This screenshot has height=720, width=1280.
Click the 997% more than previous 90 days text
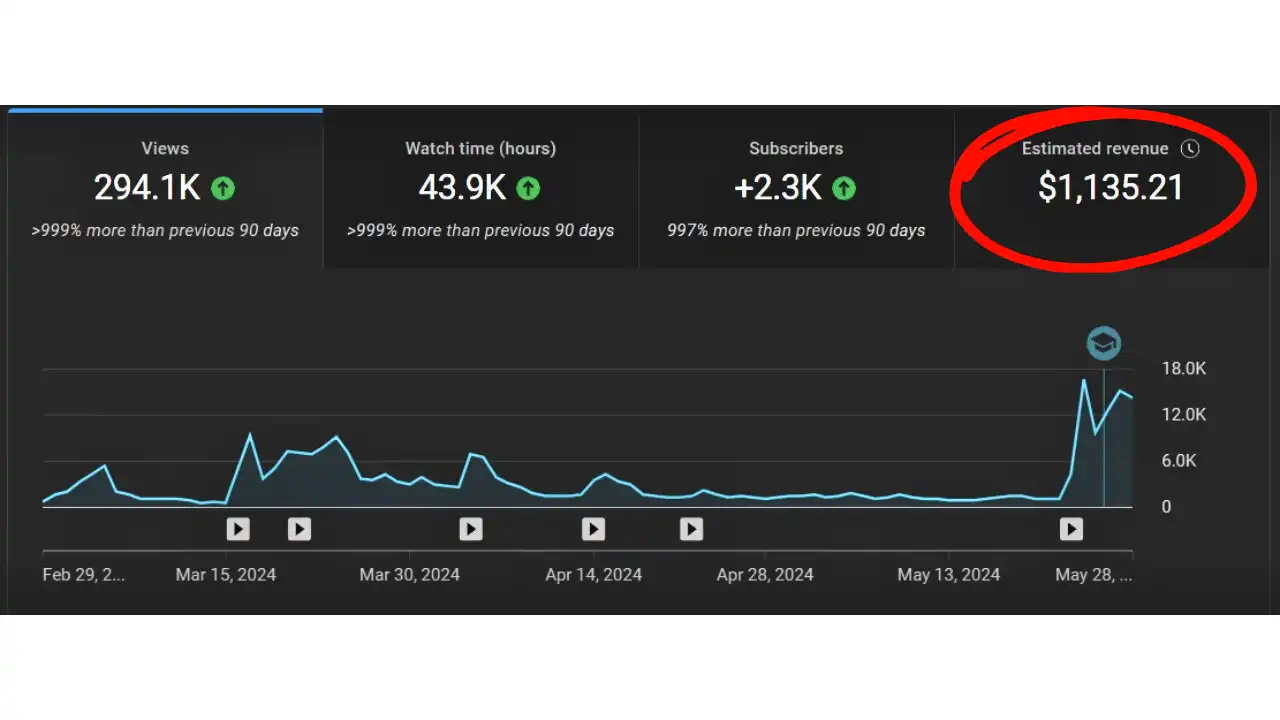point(796,231)
